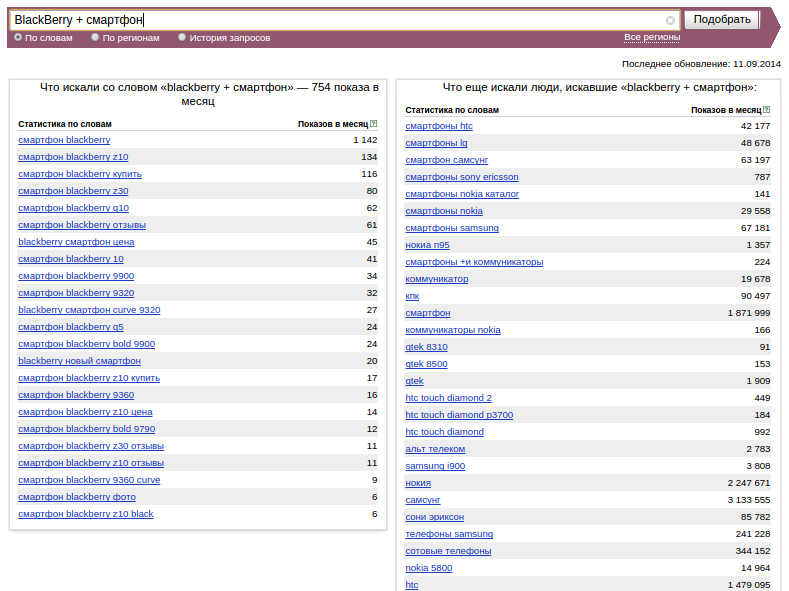Screen dimensions: 789x591
Task: Open the смартфон blackberry 9900 link
Action: tap(76, 276)
